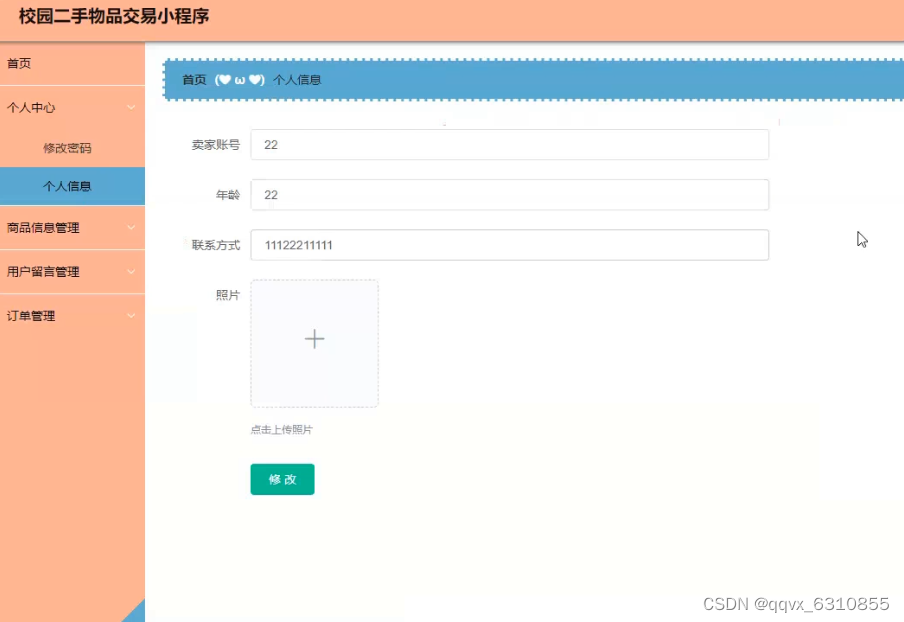Click the 年龄 input field
904x622 pixels.
pyautogui.click(x=509, y=194)
